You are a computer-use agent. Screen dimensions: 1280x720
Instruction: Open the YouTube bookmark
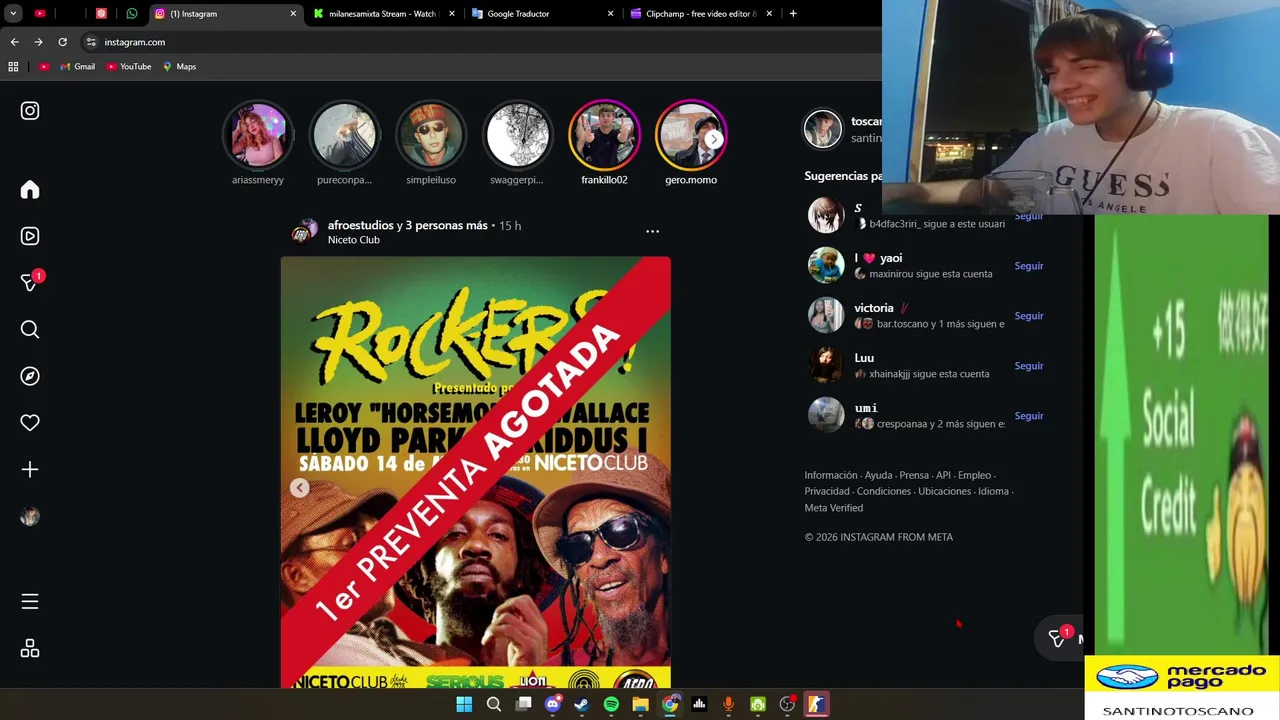coord(128,67)
